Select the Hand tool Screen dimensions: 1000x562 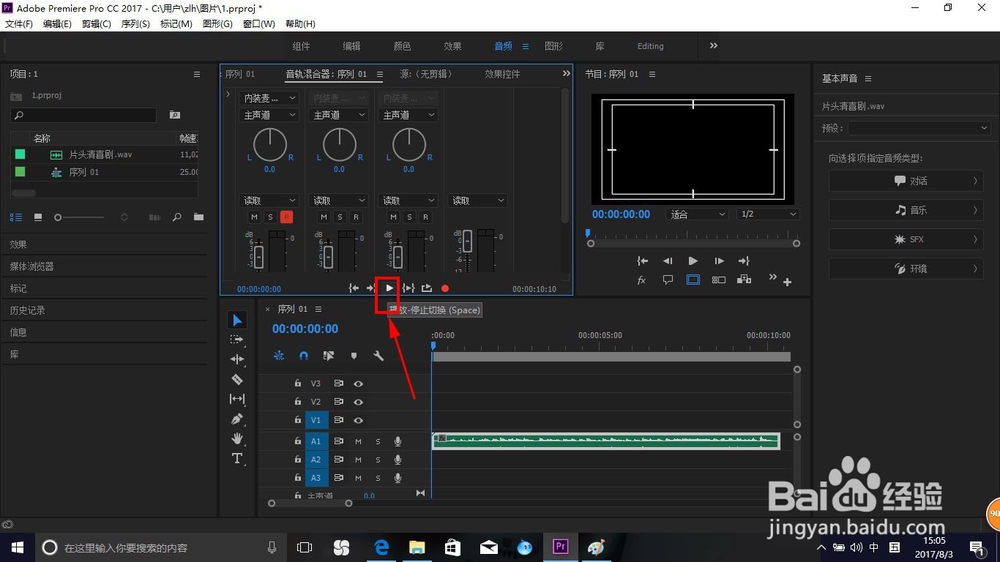(237, 438)
